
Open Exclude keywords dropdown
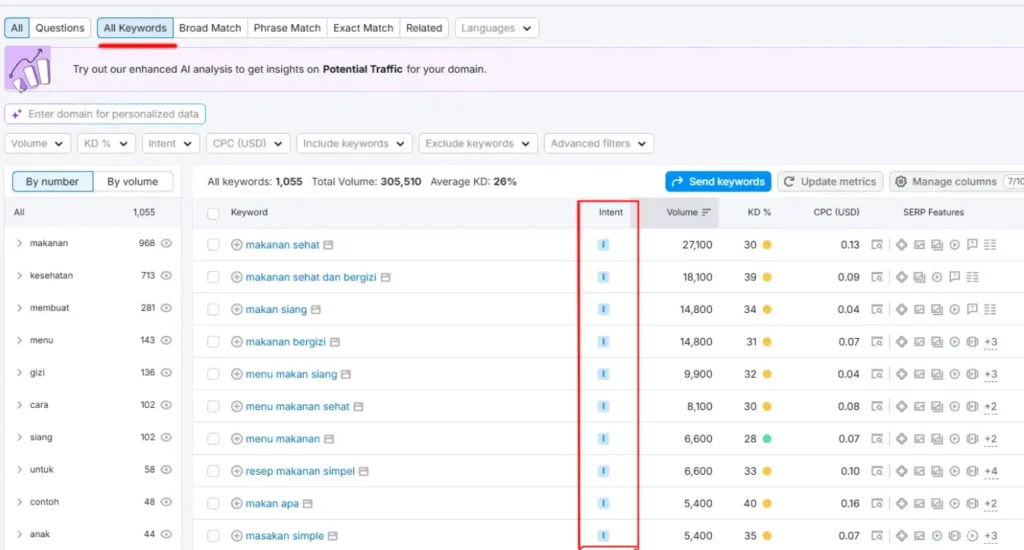478,144
